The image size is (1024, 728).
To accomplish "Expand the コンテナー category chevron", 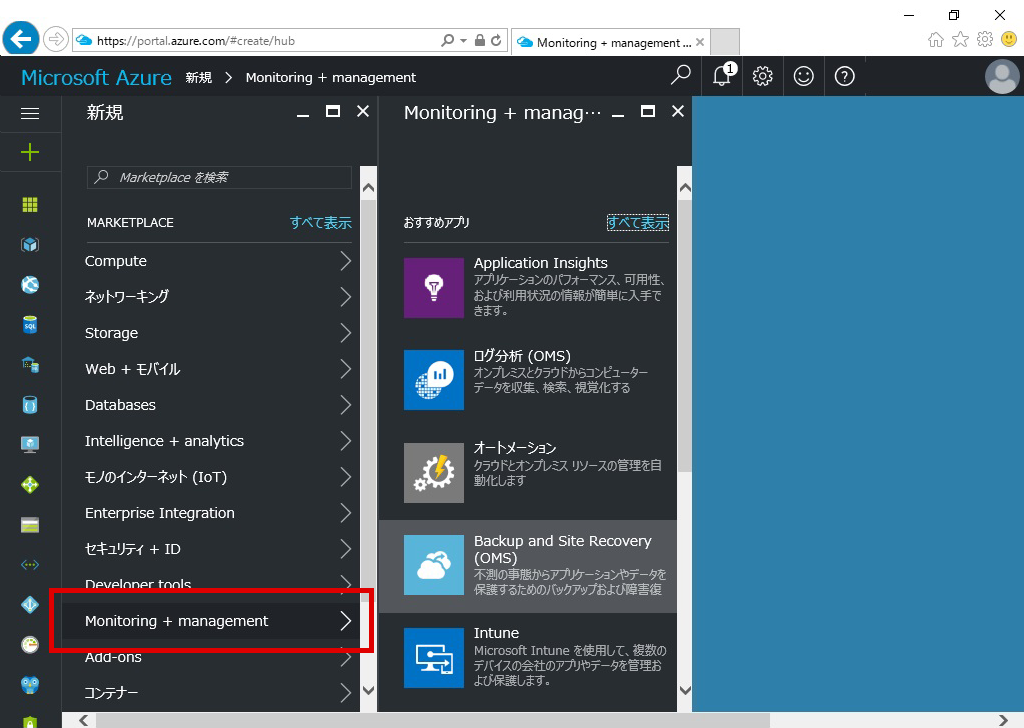I will point(345,693).
